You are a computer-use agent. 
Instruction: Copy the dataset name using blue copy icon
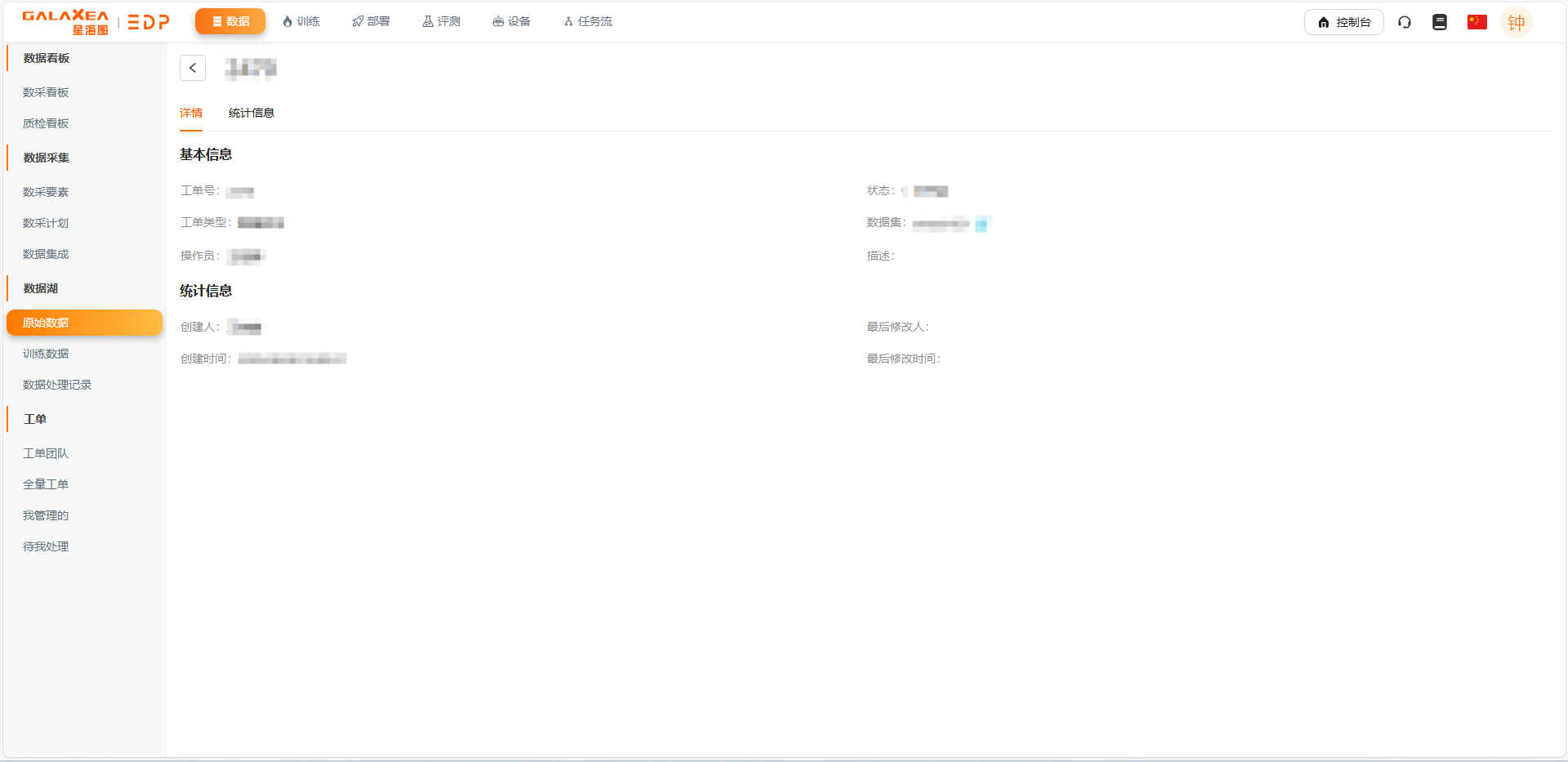[x=983, y=225]
